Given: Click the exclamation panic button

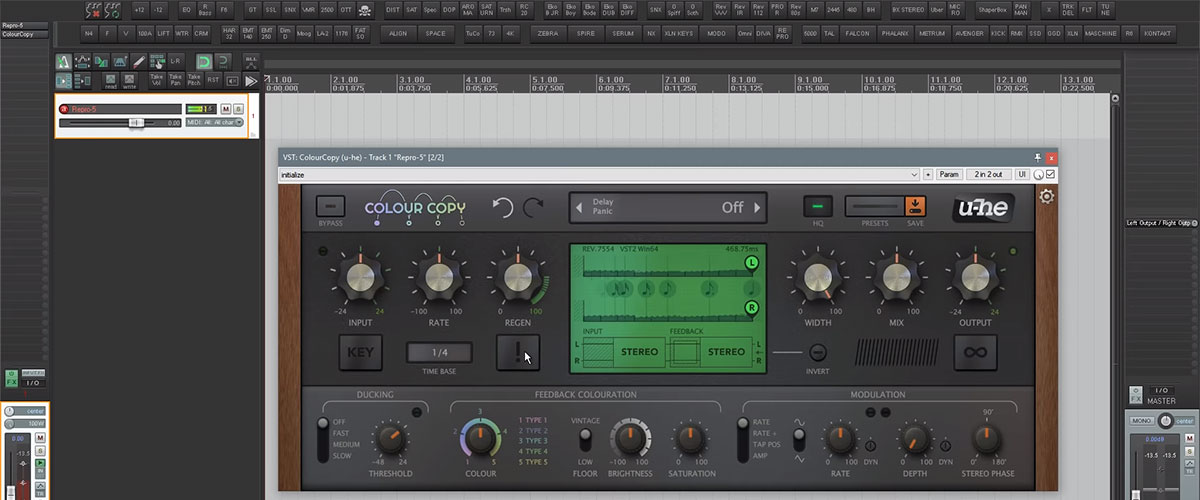Looking at the screenshot, I should point(518,352).
